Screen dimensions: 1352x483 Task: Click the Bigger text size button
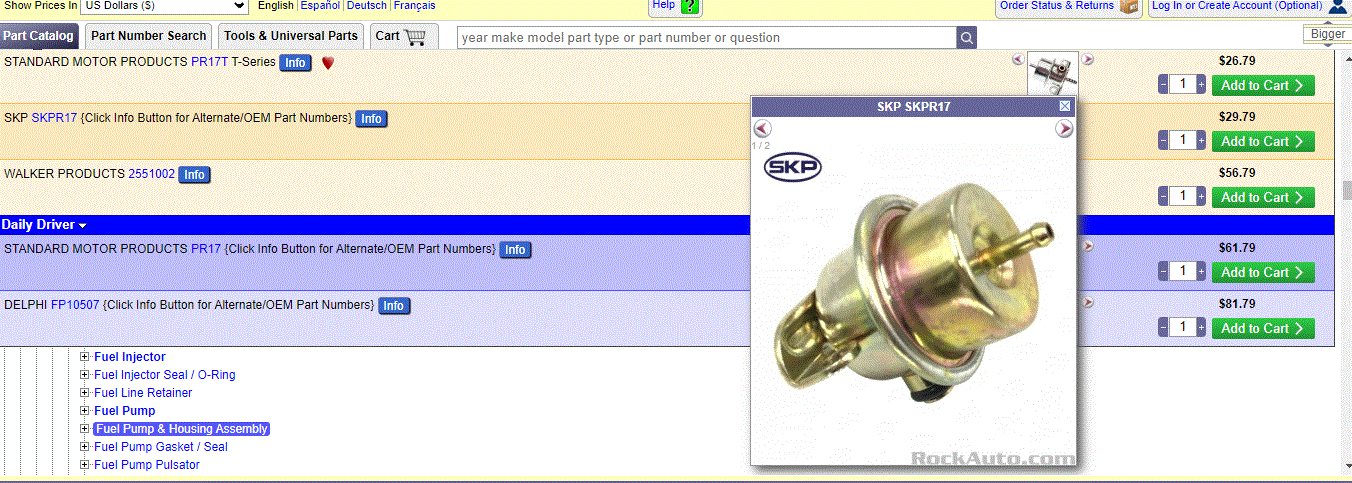pyautogui.click(x=1328, y=34)
